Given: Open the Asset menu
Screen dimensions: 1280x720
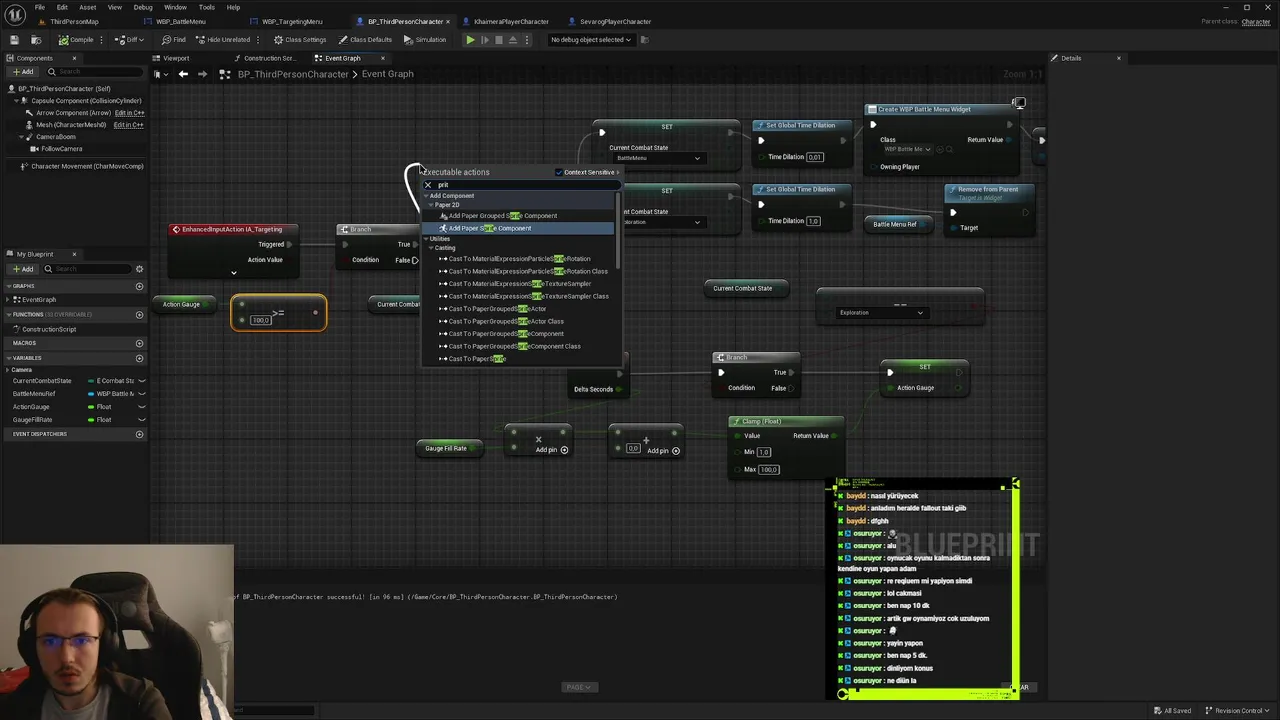Looking at the screenshot, I should [88, 7].
